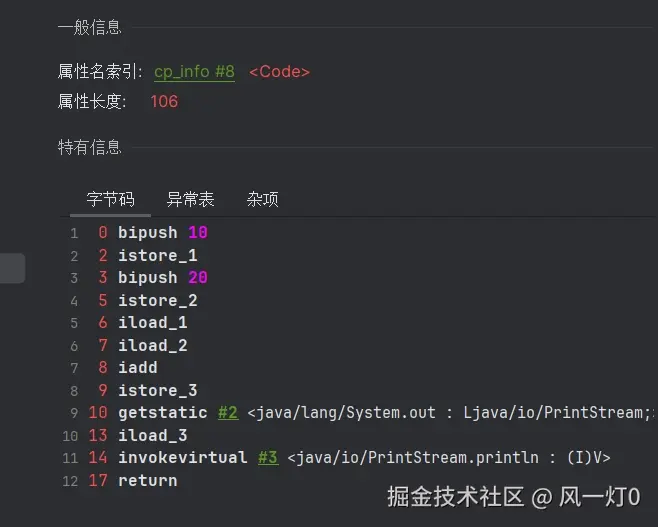
Task: Switch to the 字节码 tab
Action: tap(110, 199)
